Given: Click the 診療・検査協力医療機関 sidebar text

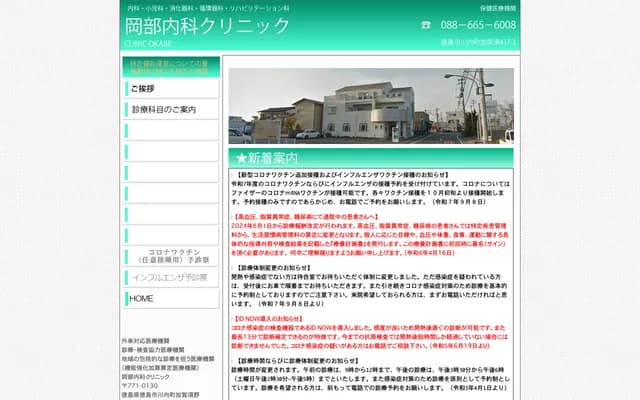Looking at the screenshot, I should click(x=153, y=350).
